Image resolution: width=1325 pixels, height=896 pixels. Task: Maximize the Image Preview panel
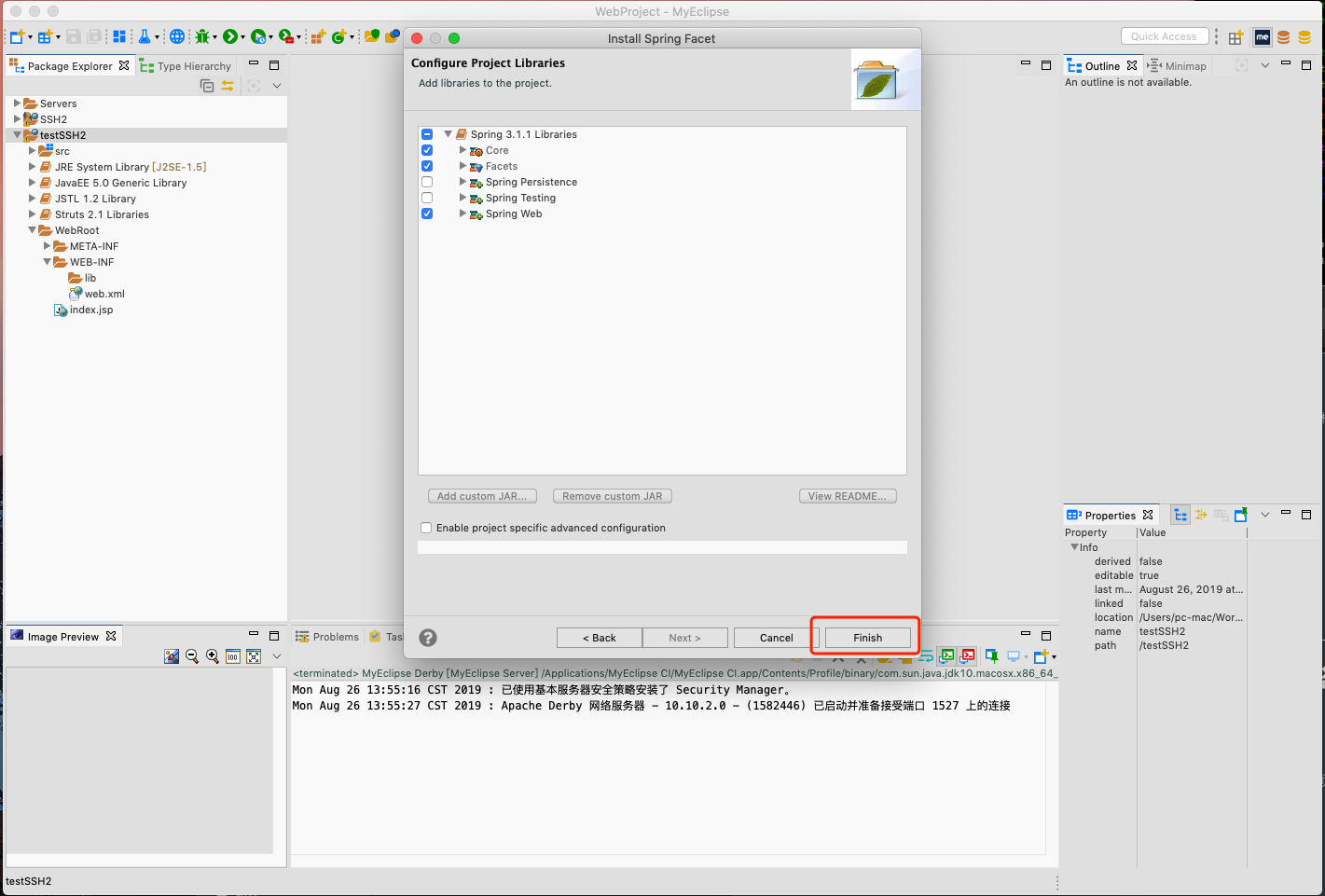274,636
